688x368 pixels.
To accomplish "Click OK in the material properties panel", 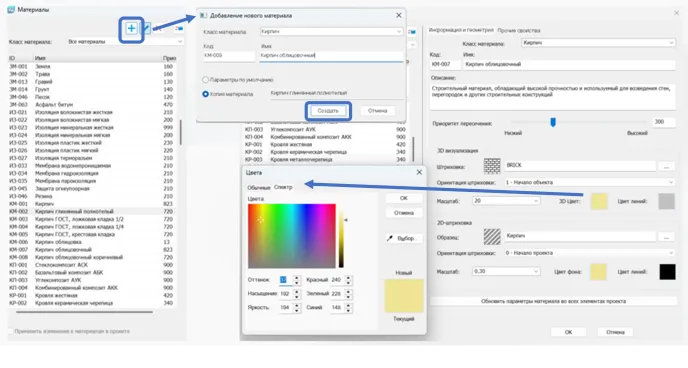I will [568, 332].
